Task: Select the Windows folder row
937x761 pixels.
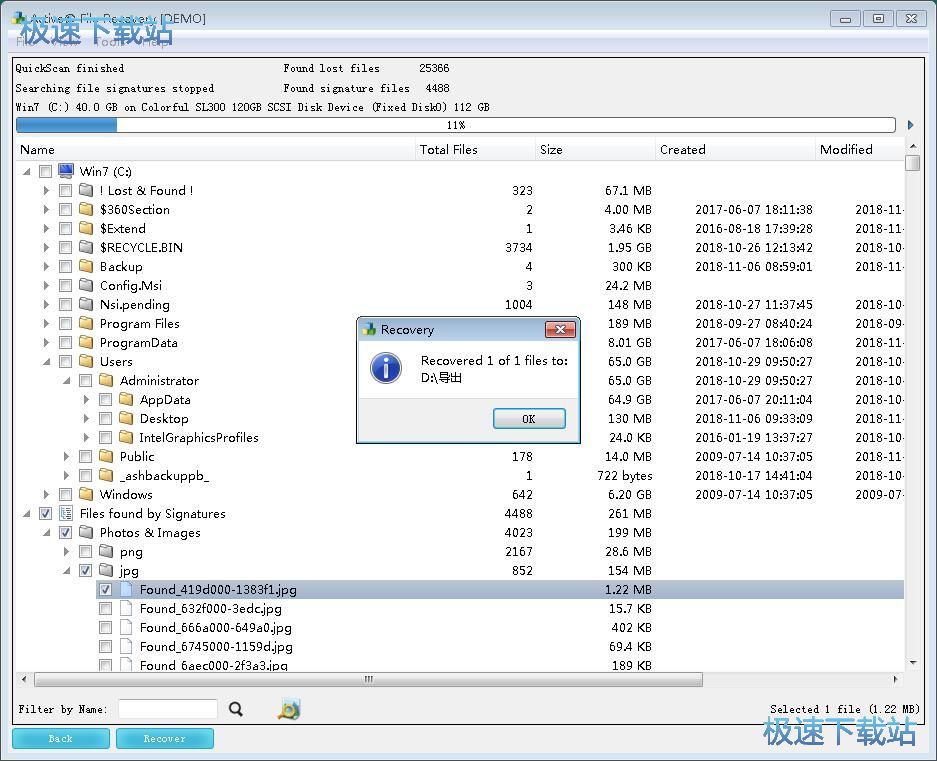Action: pos(460,494)
